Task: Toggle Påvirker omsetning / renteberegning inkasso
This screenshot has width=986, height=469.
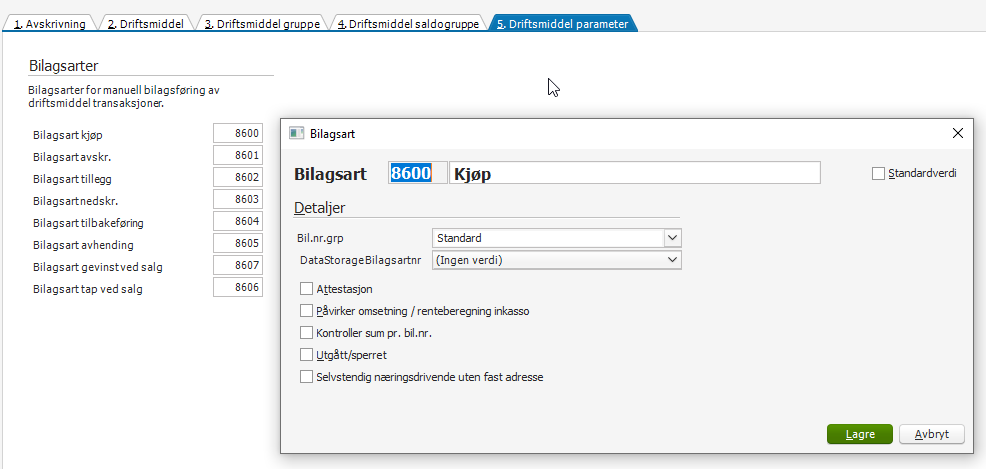Action: tap(307, 311)
